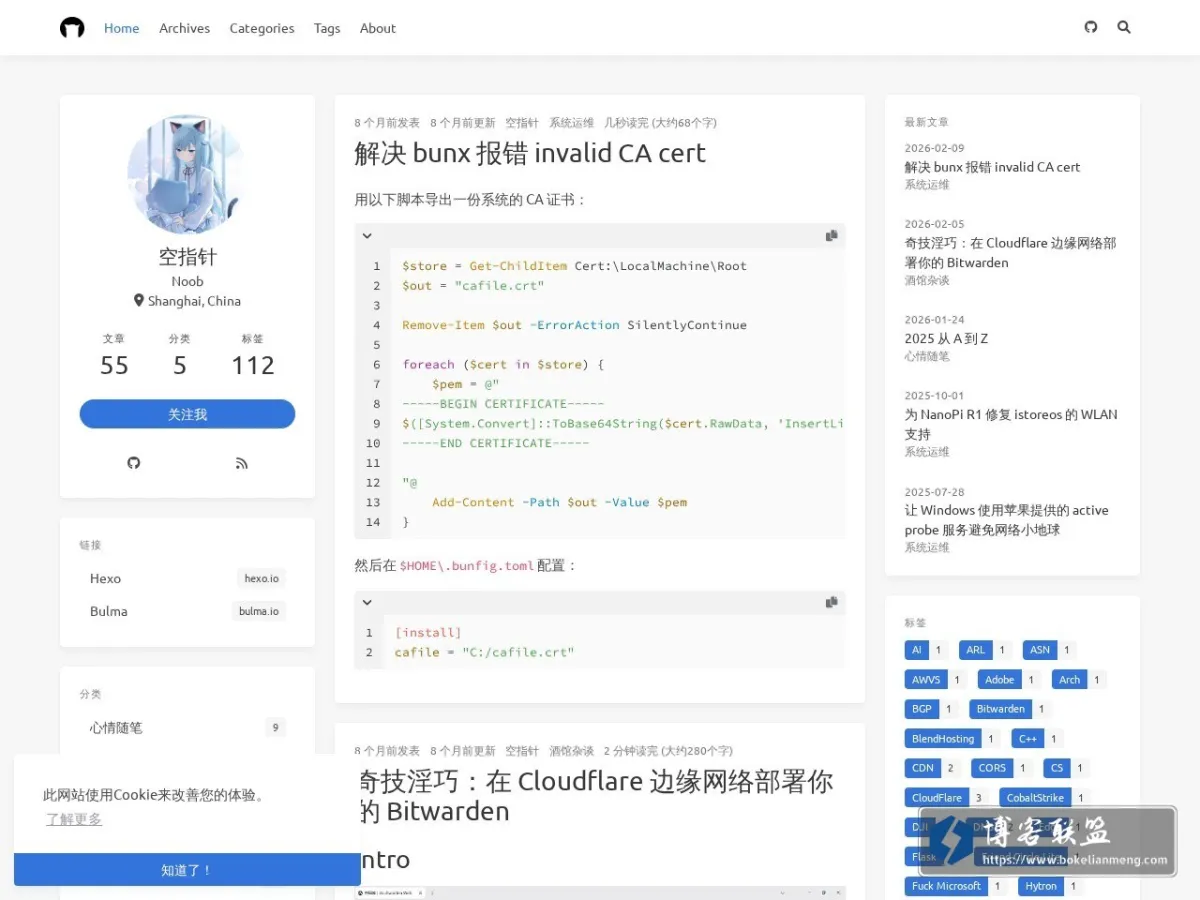The height and width of the screenshot is (900, 1200).
Task: Open recent post 2025 从 A 到 Z
Action: click(946, 338)
